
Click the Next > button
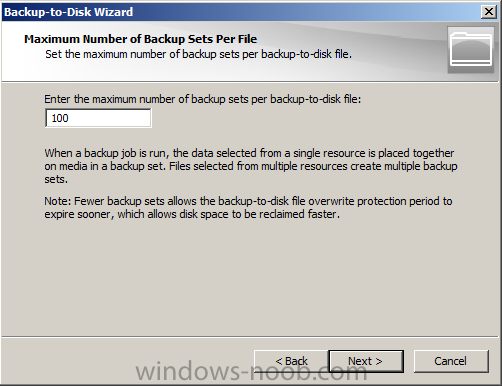[366, 361]
